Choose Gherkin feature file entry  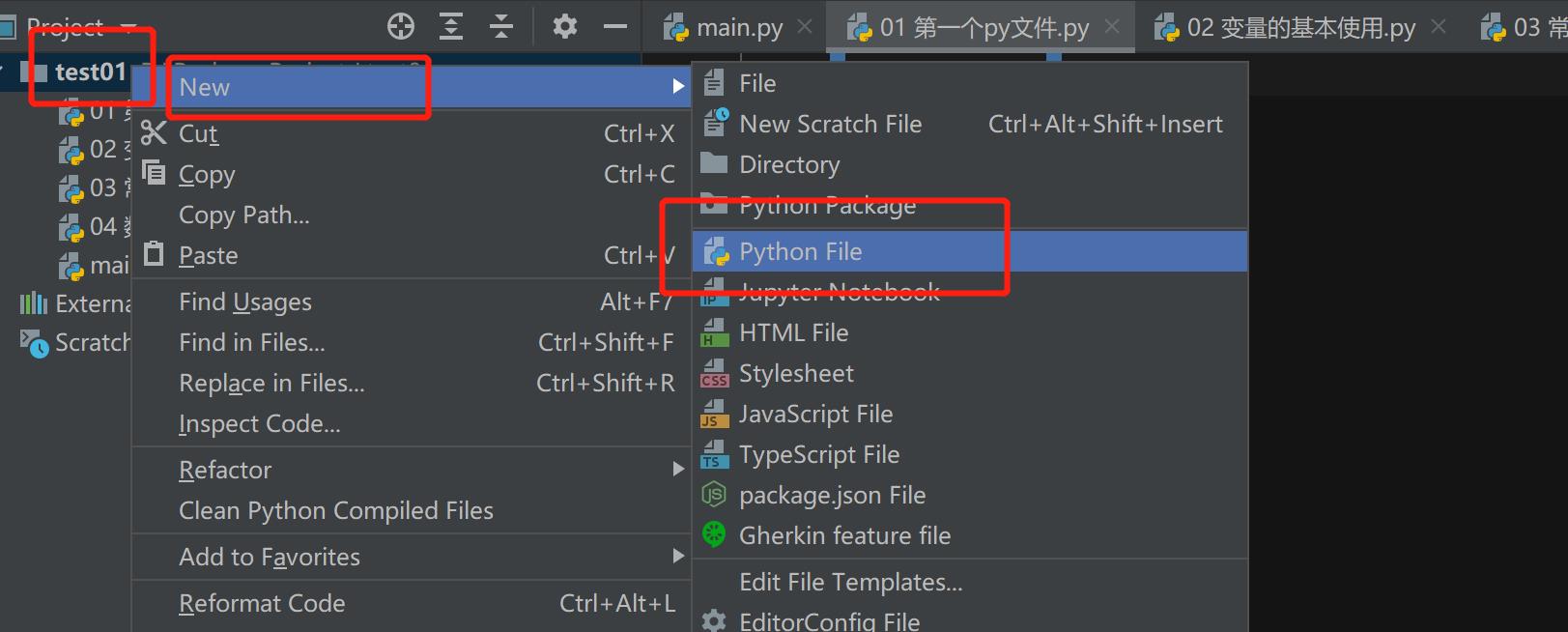click(x=970, y=535)
